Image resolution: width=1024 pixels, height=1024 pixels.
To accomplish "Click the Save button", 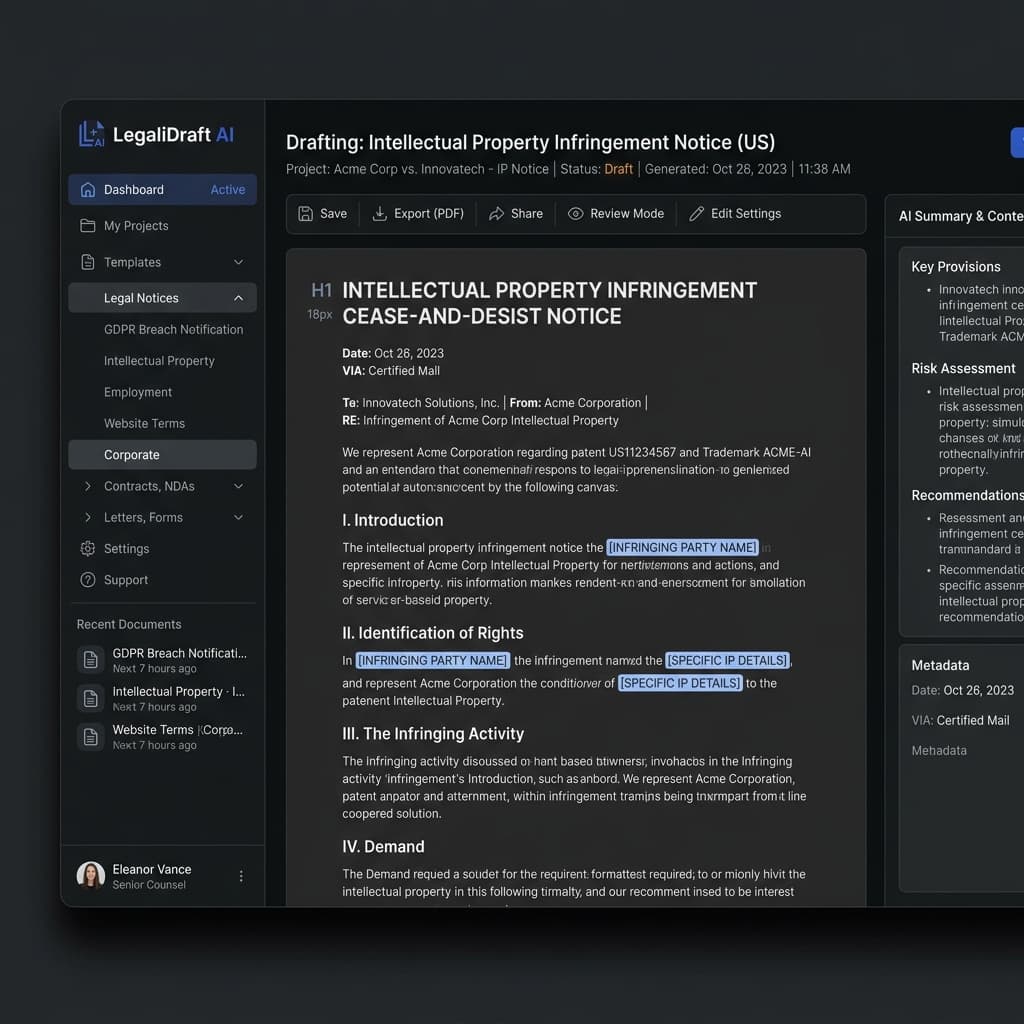I will [x=323, y=214].
